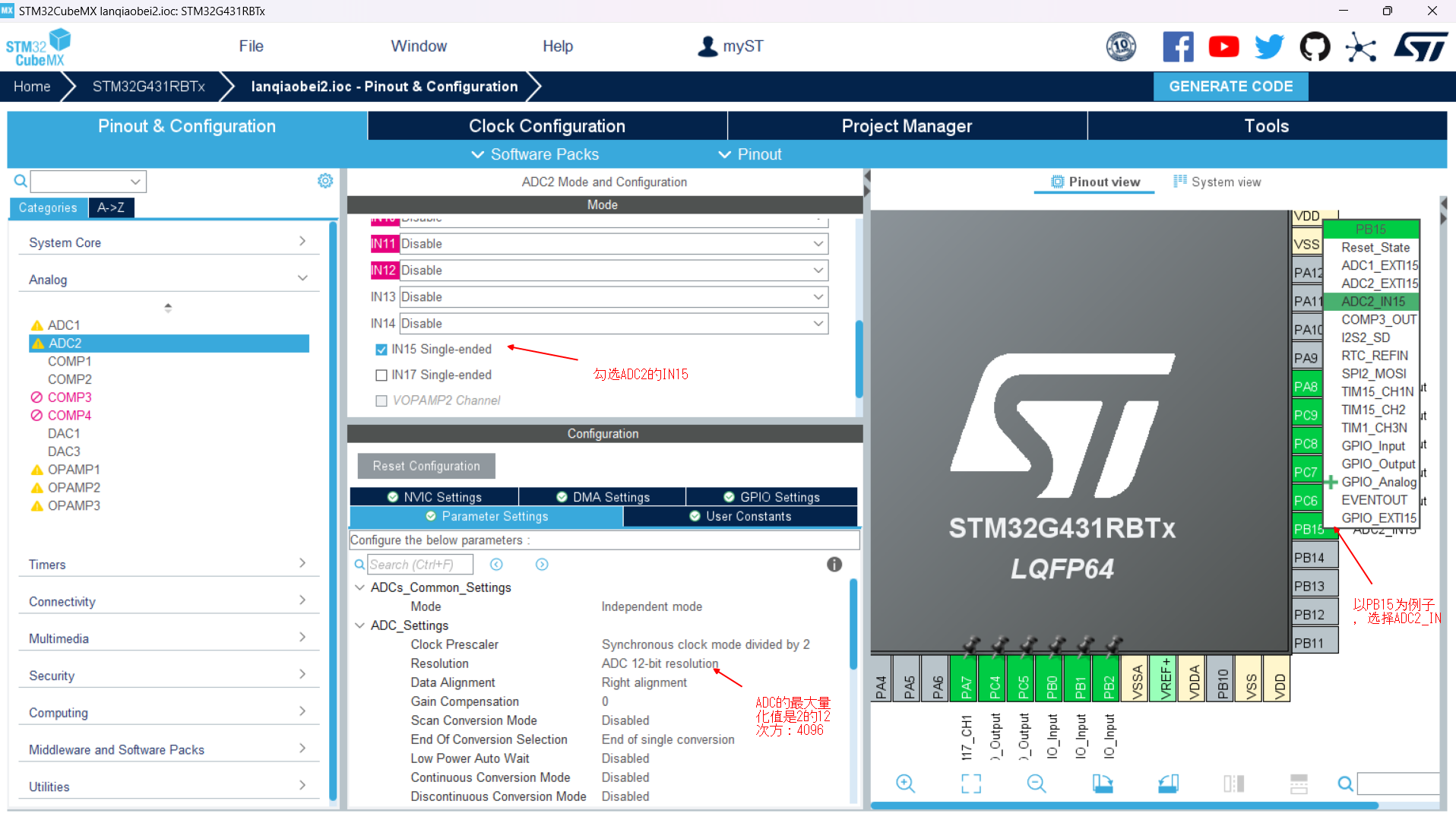
Task: Click Reset Configuration button
Action: click(426, 466)
